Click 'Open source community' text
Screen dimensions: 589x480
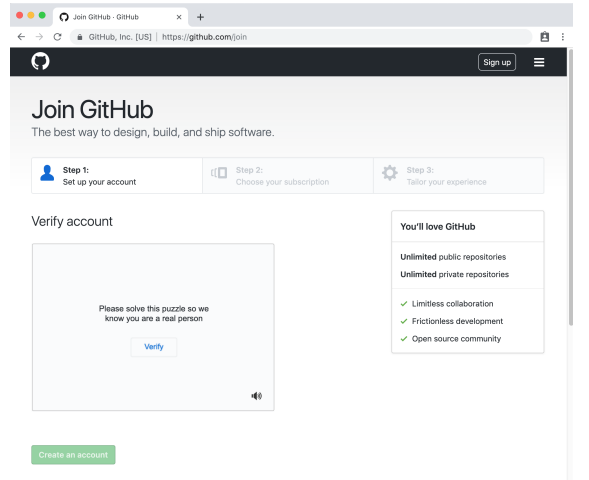click(x=456, y=339)
